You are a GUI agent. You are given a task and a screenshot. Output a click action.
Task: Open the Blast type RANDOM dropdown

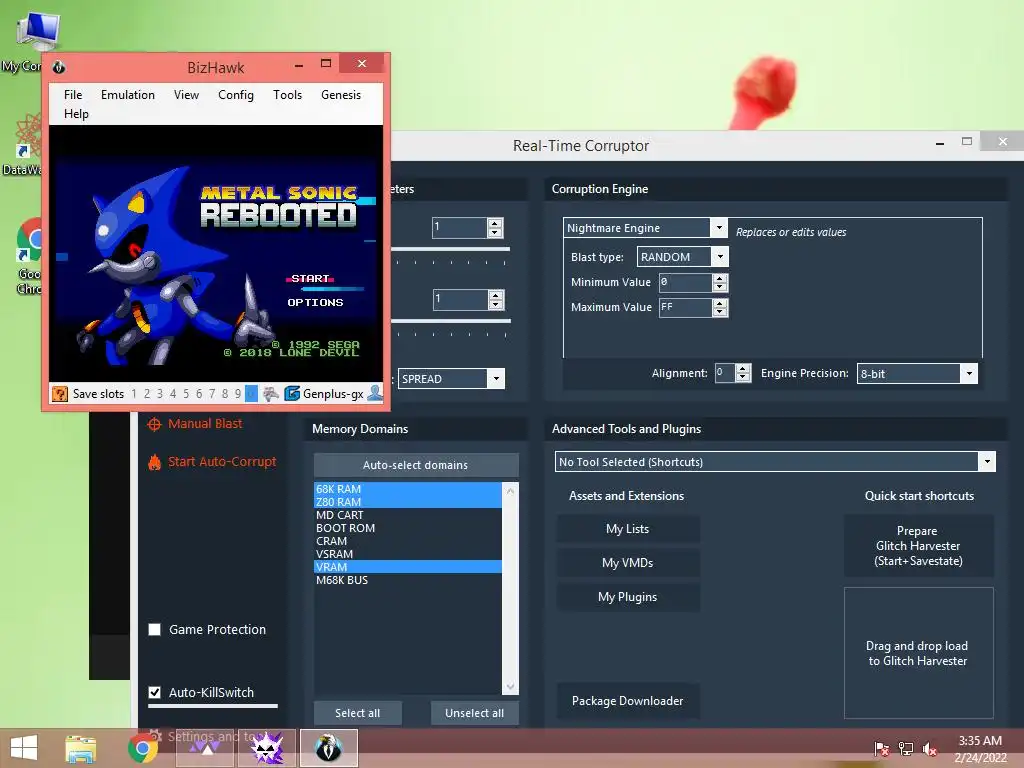tap(720, 257)
